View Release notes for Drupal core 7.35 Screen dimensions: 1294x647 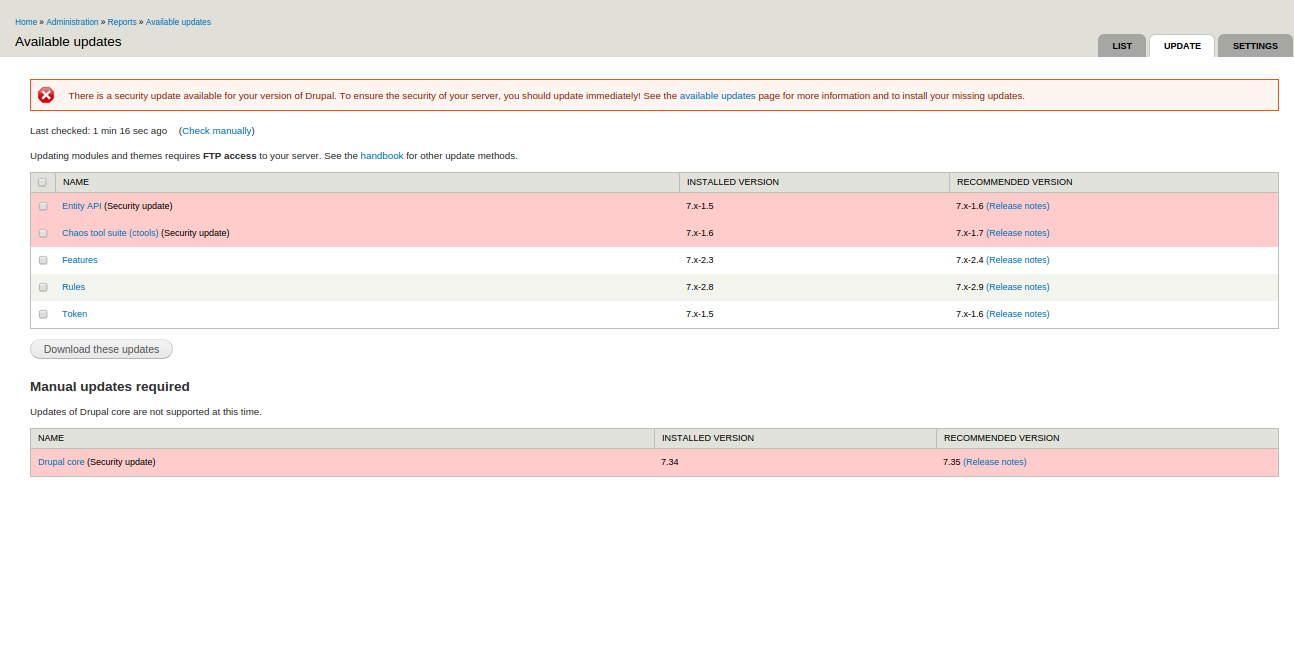995,462
